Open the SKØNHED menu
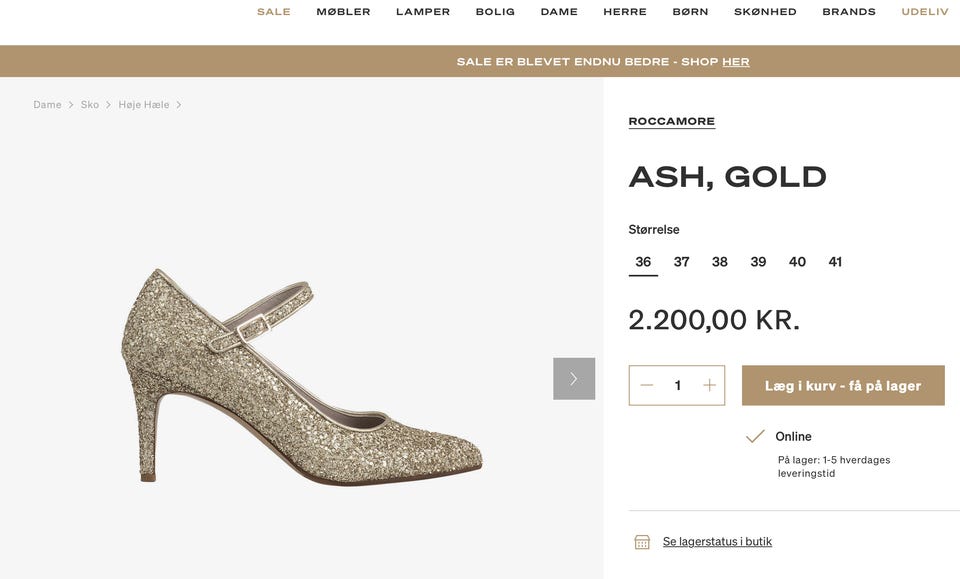960x579 pixels. [765, 12]
